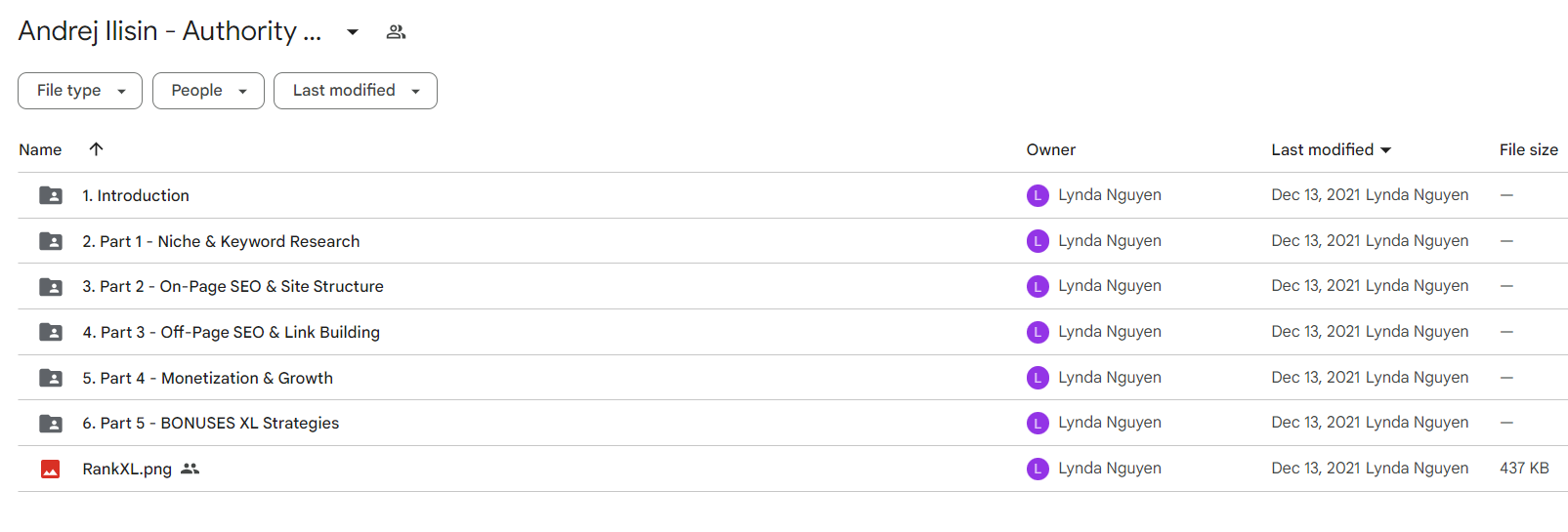
Task: Select folder icon for Niche & Keyword Research
Action: [x=51, y=241]
